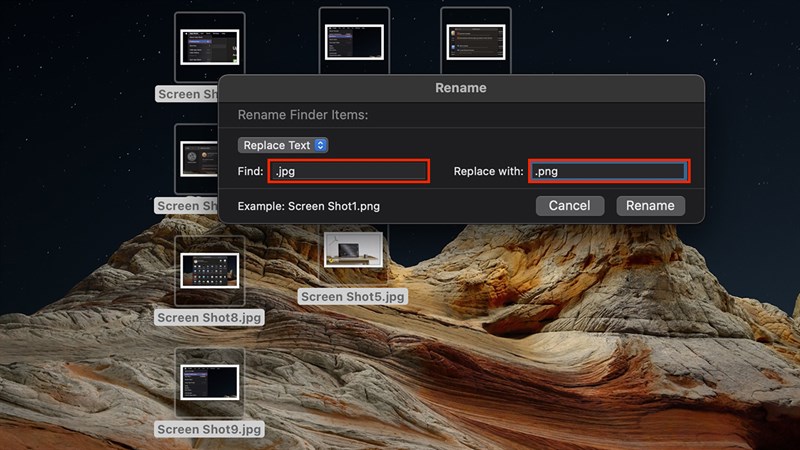
Task: Click the Replace with field containing .png
Action: pos(609,171)
